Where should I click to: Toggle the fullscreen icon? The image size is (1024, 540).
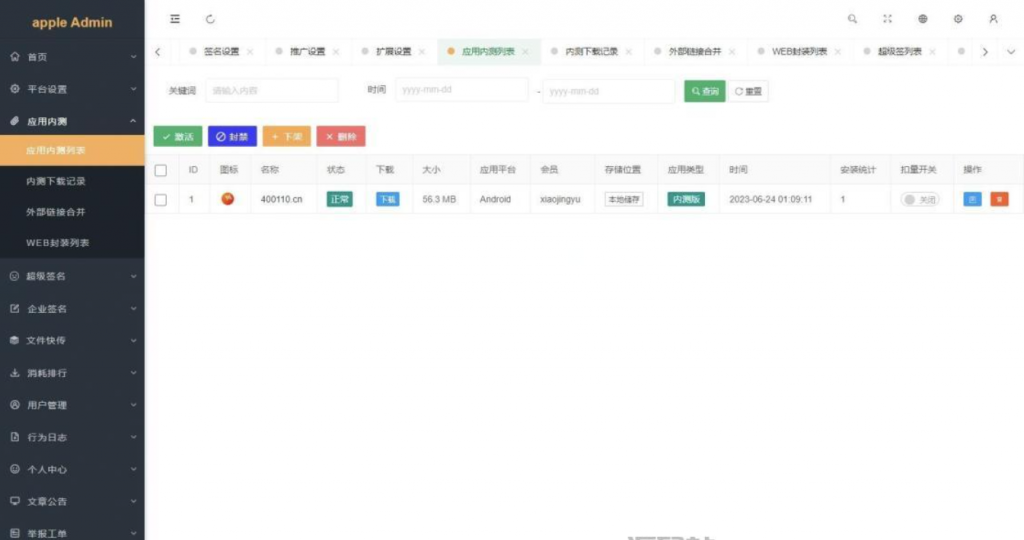(x=888, y=19)
